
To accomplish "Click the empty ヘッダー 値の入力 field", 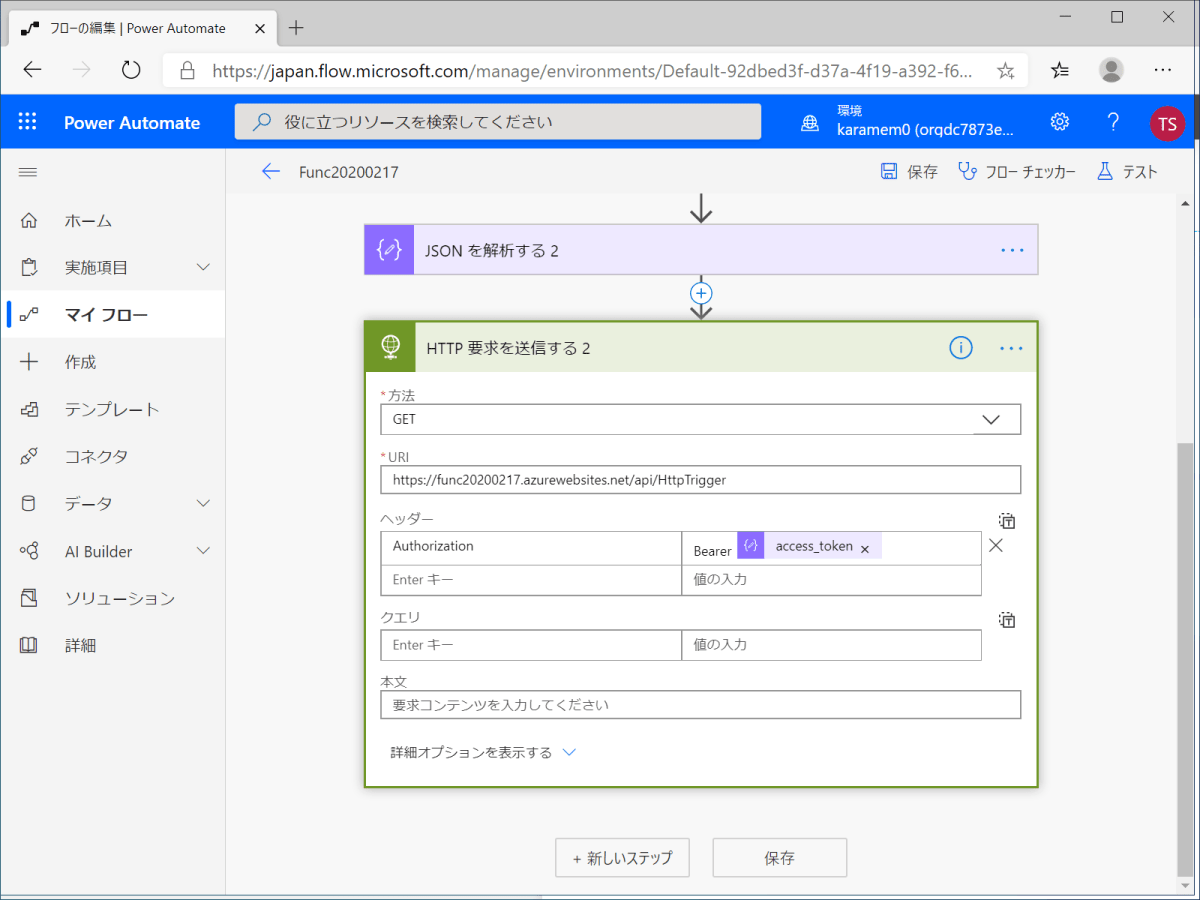I will 831,580.
